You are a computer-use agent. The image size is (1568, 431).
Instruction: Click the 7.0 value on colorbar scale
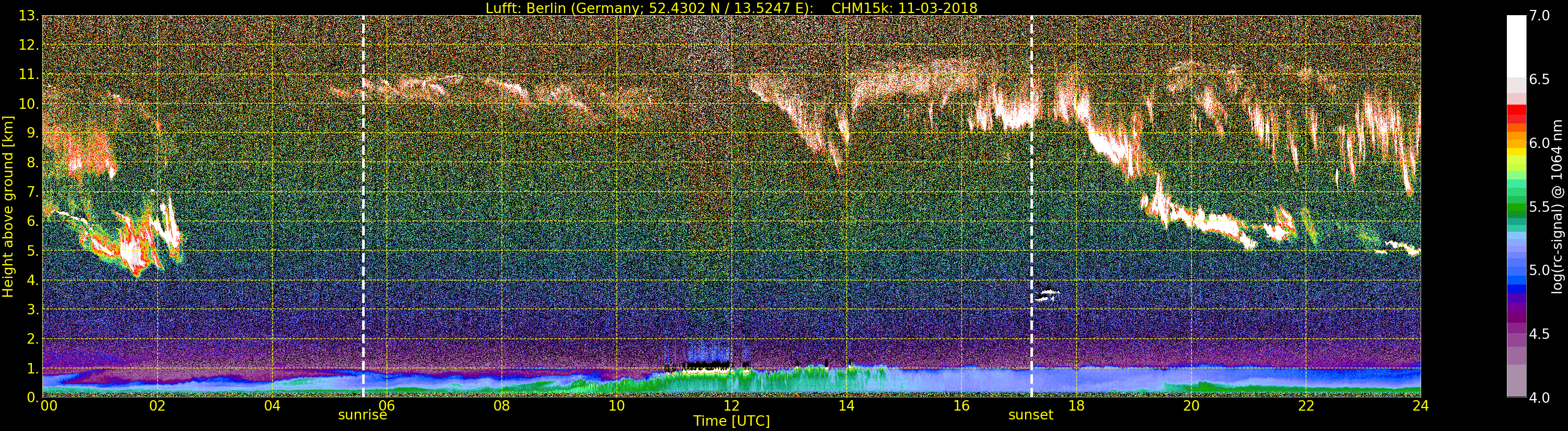[x=1540, y=16]
